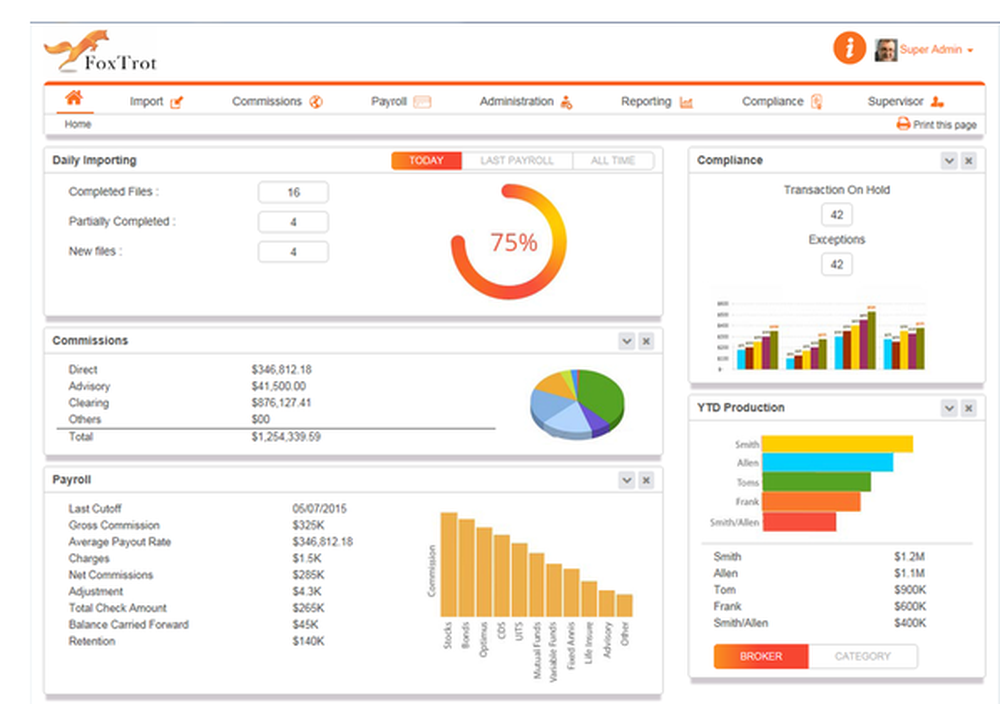Click the green Toms production bar
This screenshot has width=1000, height=704.
pos(816,481)
